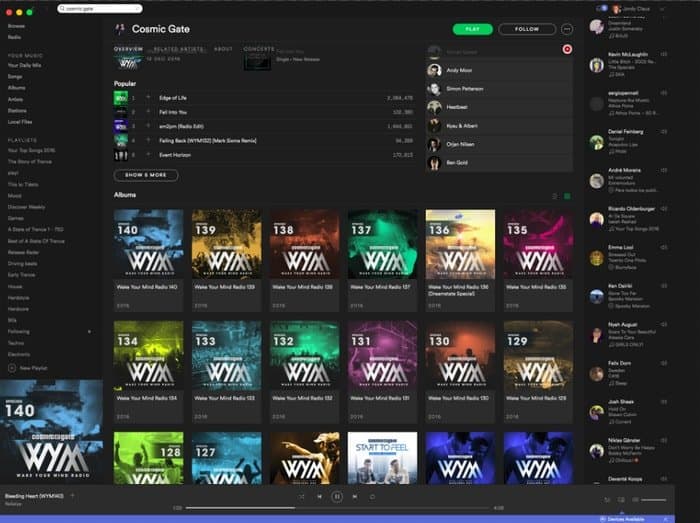Image resolution: width=700 pixels, height=523 pixels.
Task: Add Edge of Life to library
Action: [x=148, y=97]
